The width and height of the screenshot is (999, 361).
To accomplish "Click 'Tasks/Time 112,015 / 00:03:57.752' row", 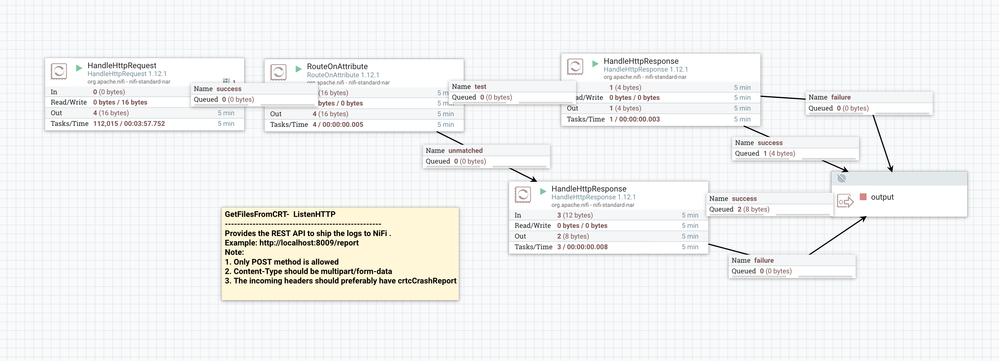I will [144, 124].
